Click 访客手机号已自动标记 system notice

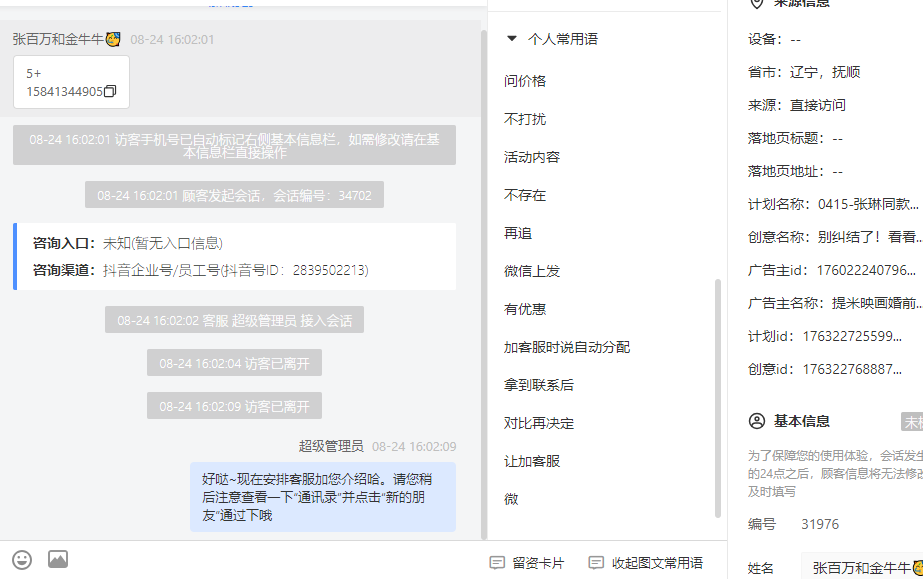234,145
